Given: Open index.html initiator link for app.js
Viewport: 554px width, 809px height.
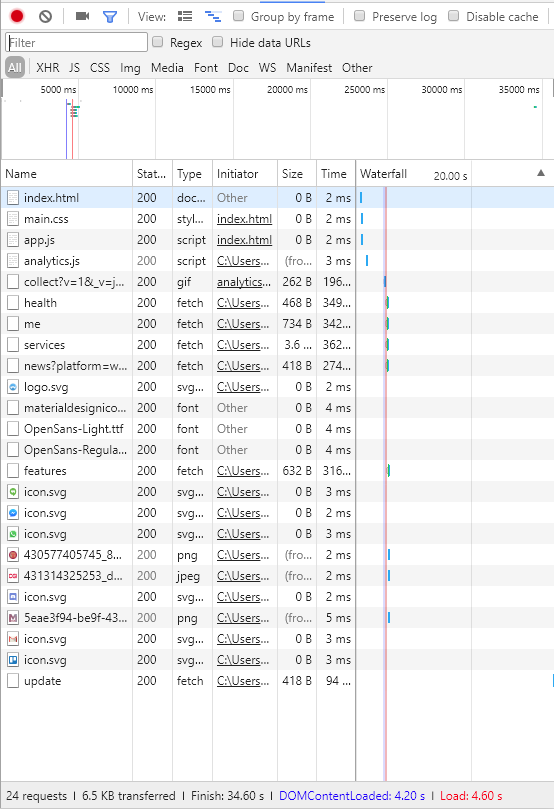Looking at the screenshot, I should (x=244, y=240).
